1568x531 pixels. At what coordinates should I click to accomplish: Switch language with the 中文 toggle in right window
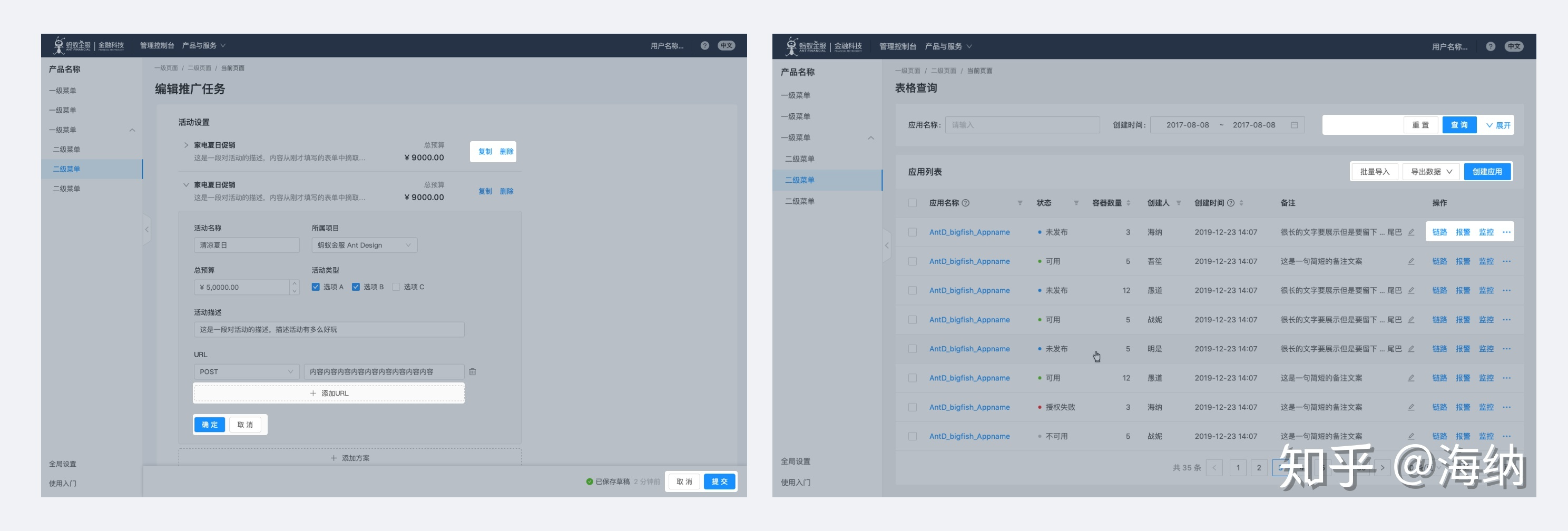1514,46
